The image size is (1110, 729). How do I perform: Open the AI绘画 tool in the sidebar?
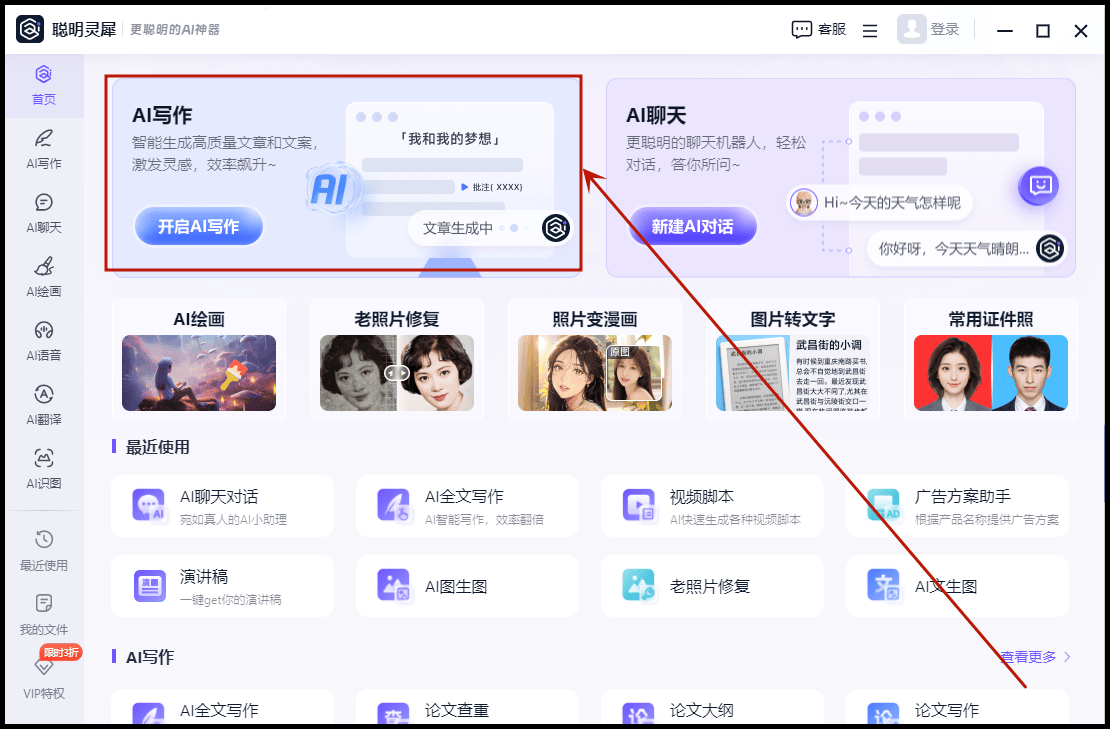click(43, 276)
